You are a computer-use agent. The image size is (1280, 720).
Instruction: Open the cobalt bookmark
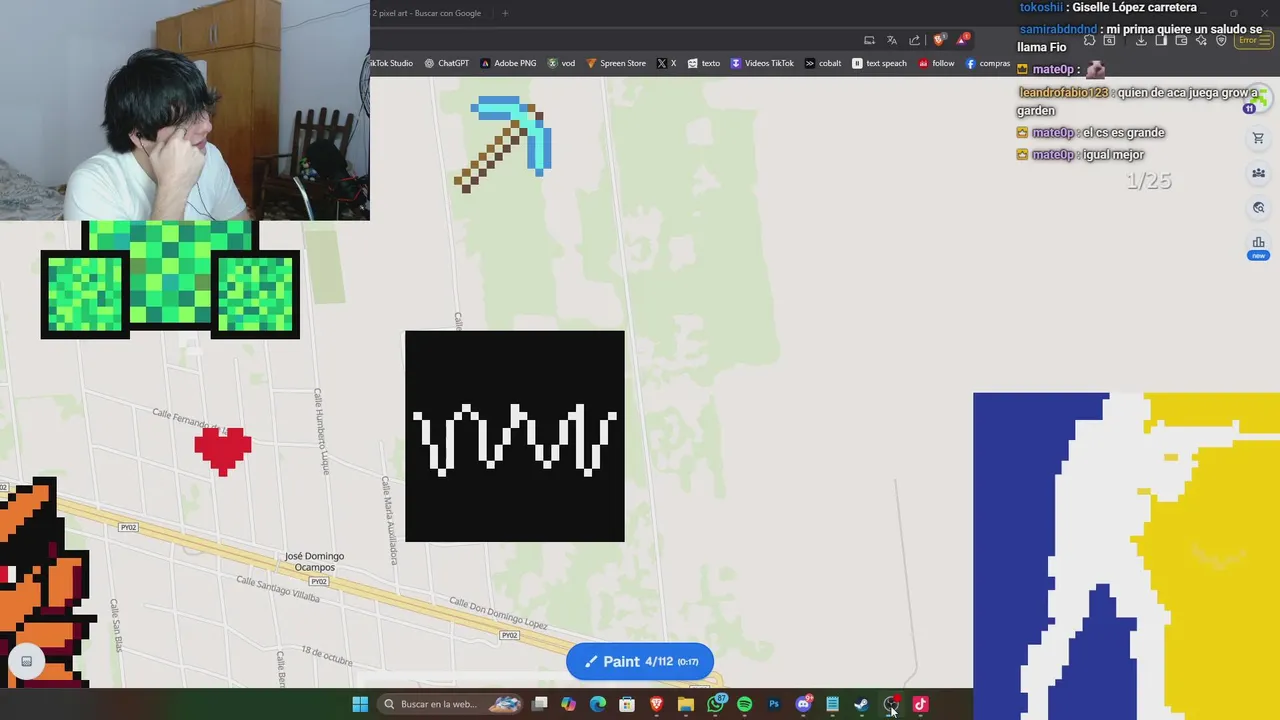pos(823,63)
